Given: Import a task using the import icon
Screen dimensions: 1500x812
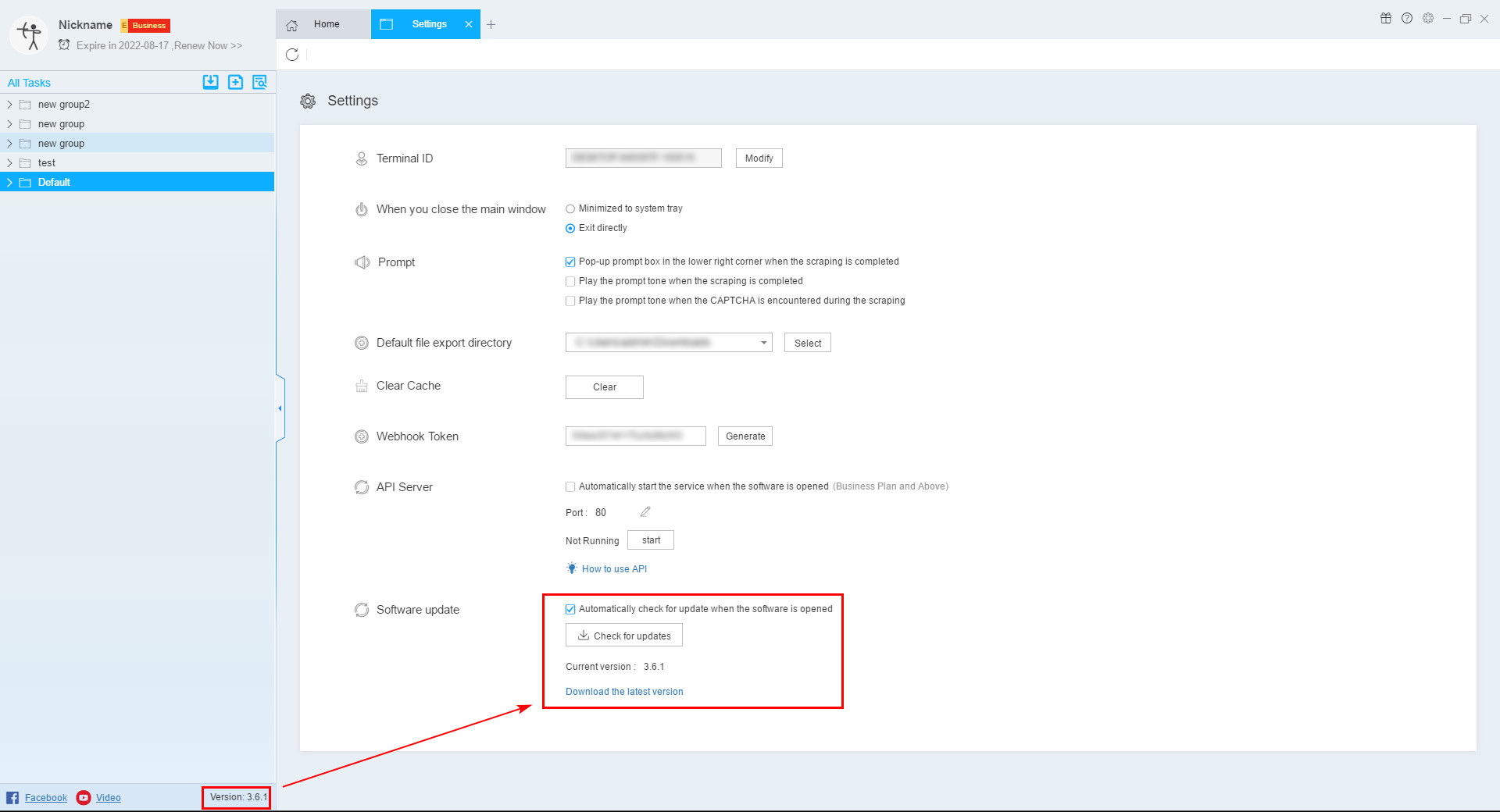Looking at the screenshot, I should tap(210, 82).
